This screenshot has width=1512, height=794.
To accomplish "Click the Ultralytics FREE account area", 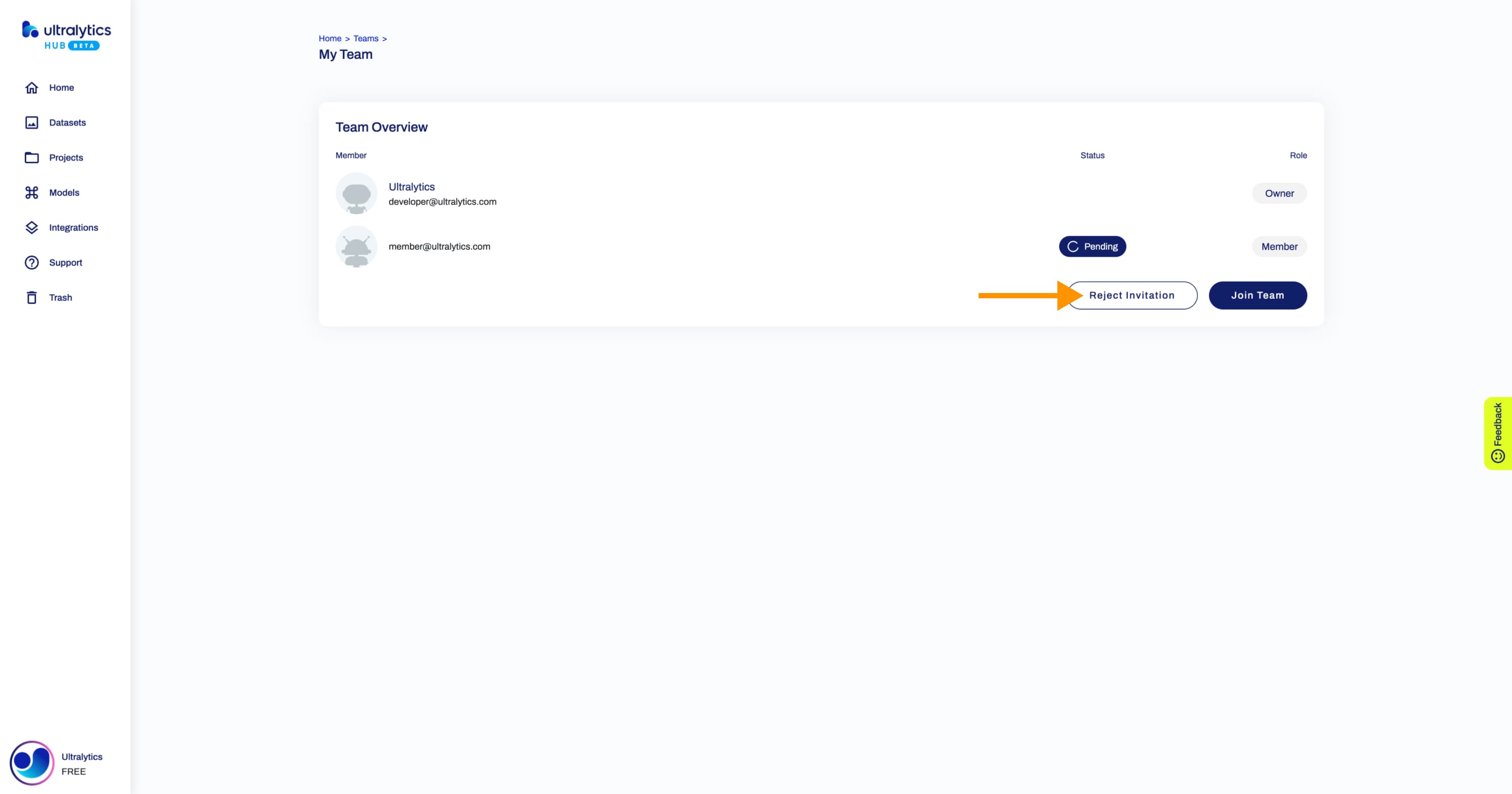I will (x=65, y=763).
